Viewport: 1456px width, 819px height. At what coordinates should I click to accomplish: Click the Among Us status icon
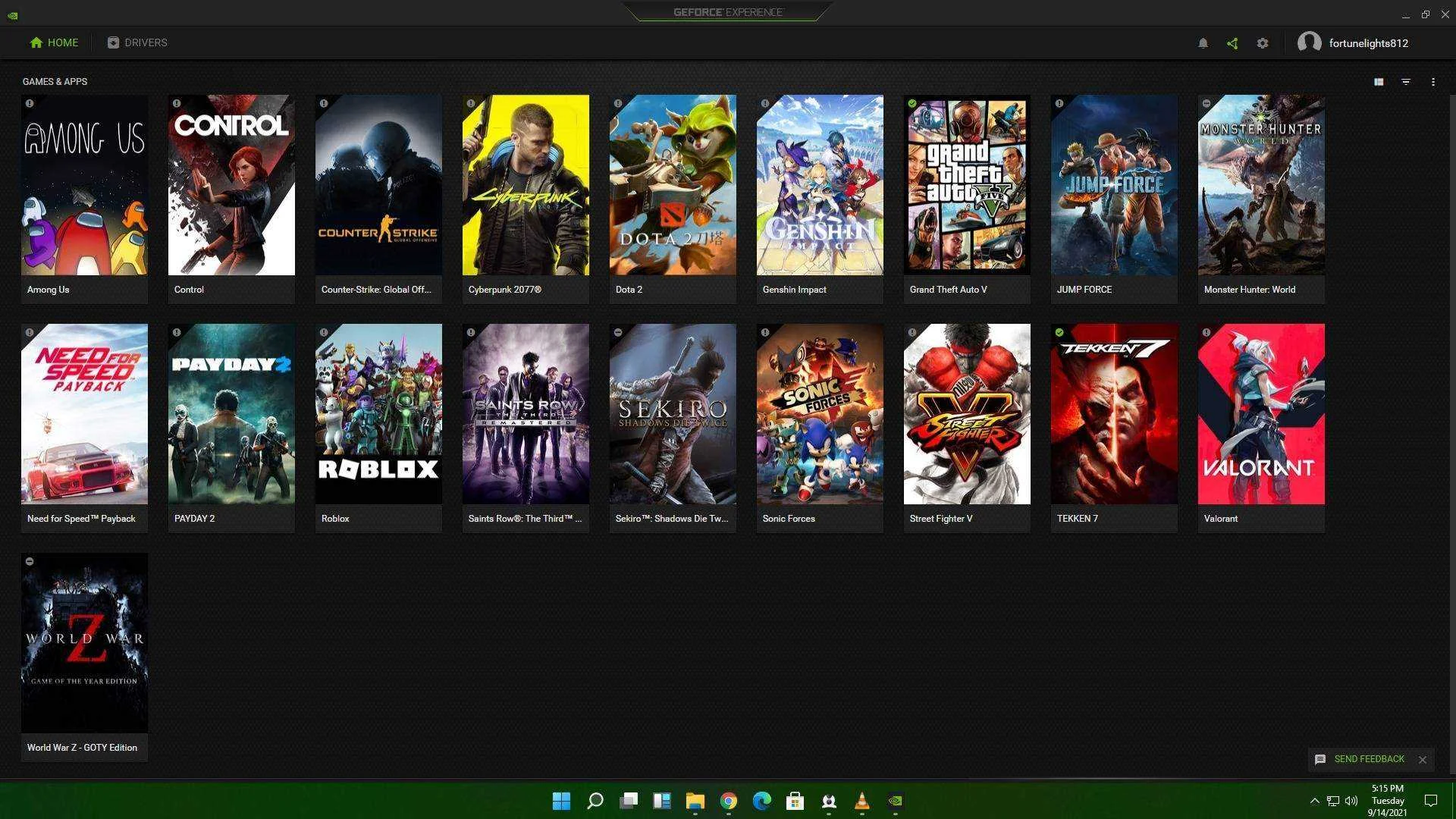(x=30, y=103)
